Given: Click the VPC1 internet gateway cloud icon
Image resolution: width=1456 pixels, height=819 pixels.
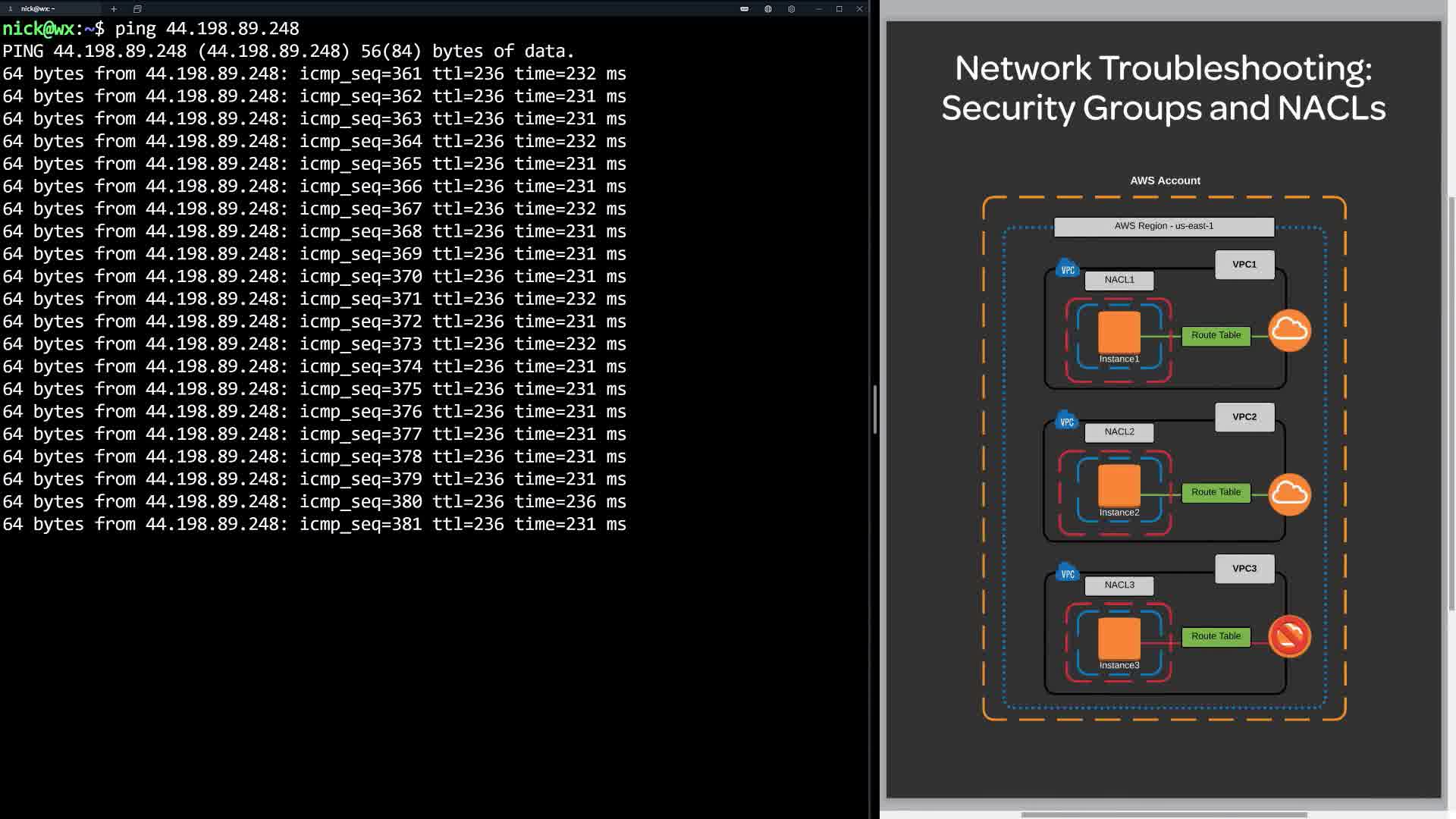Looking at the screenshot, I should coord(1289,331).
